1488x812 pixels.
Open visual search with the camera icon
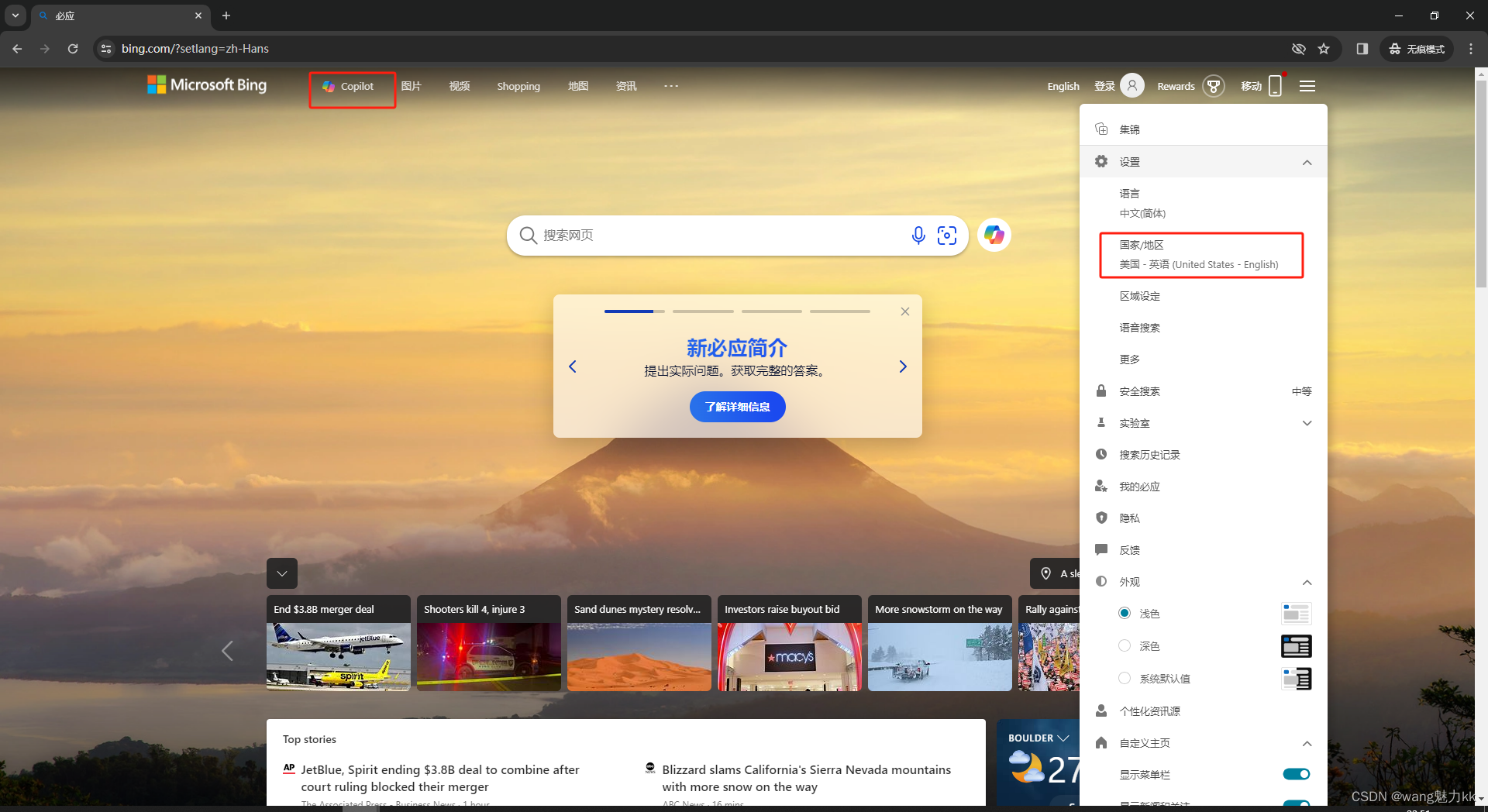point(946,235)
